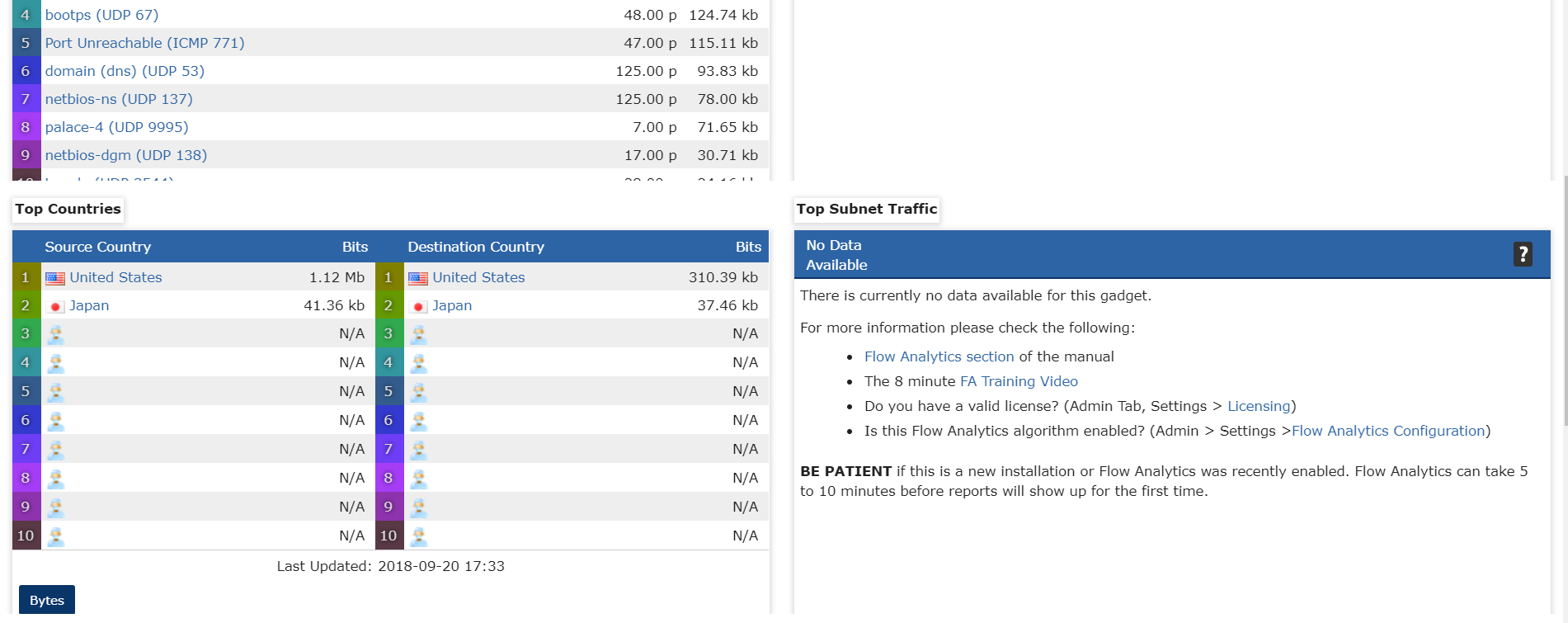Click the Japan flag in Destination Country
The height and width of the screenshot is (623, 1568).
pos(418,306)
